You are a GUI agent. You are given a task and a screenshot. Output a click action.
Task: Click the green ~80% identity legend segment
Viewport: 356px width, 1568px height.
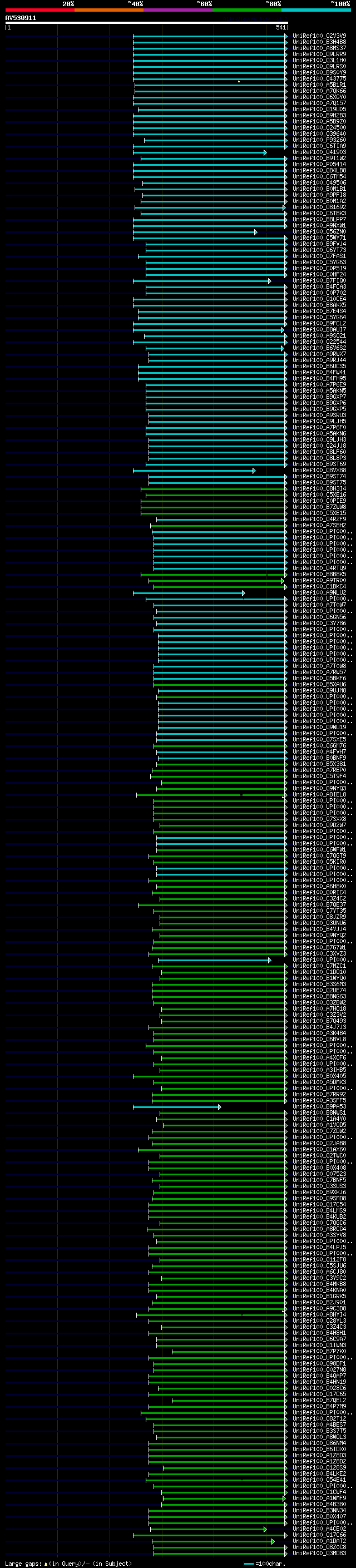tap(247, 11)
